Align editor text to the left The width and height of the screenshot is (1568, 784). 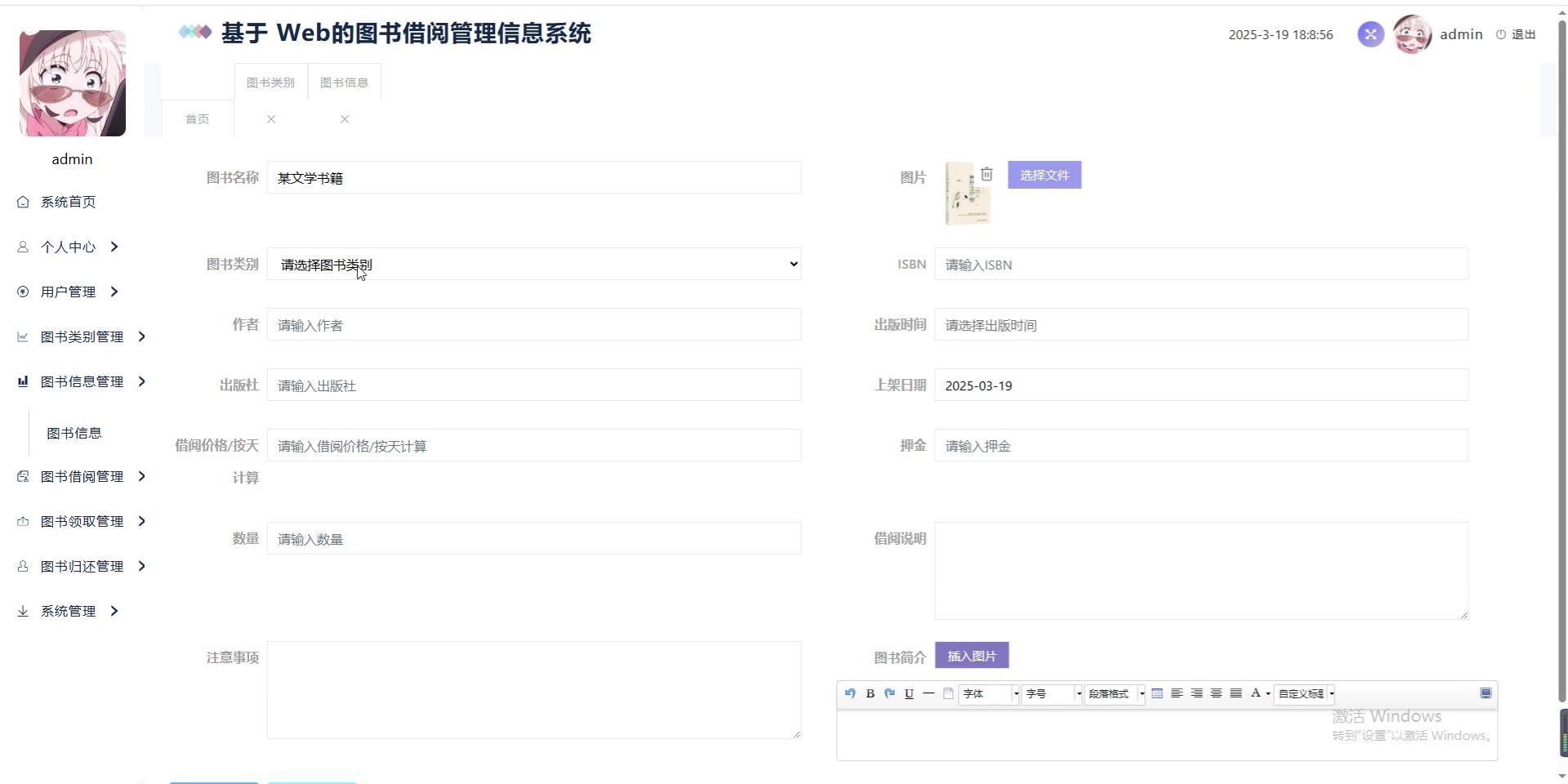pos(1177,693)
